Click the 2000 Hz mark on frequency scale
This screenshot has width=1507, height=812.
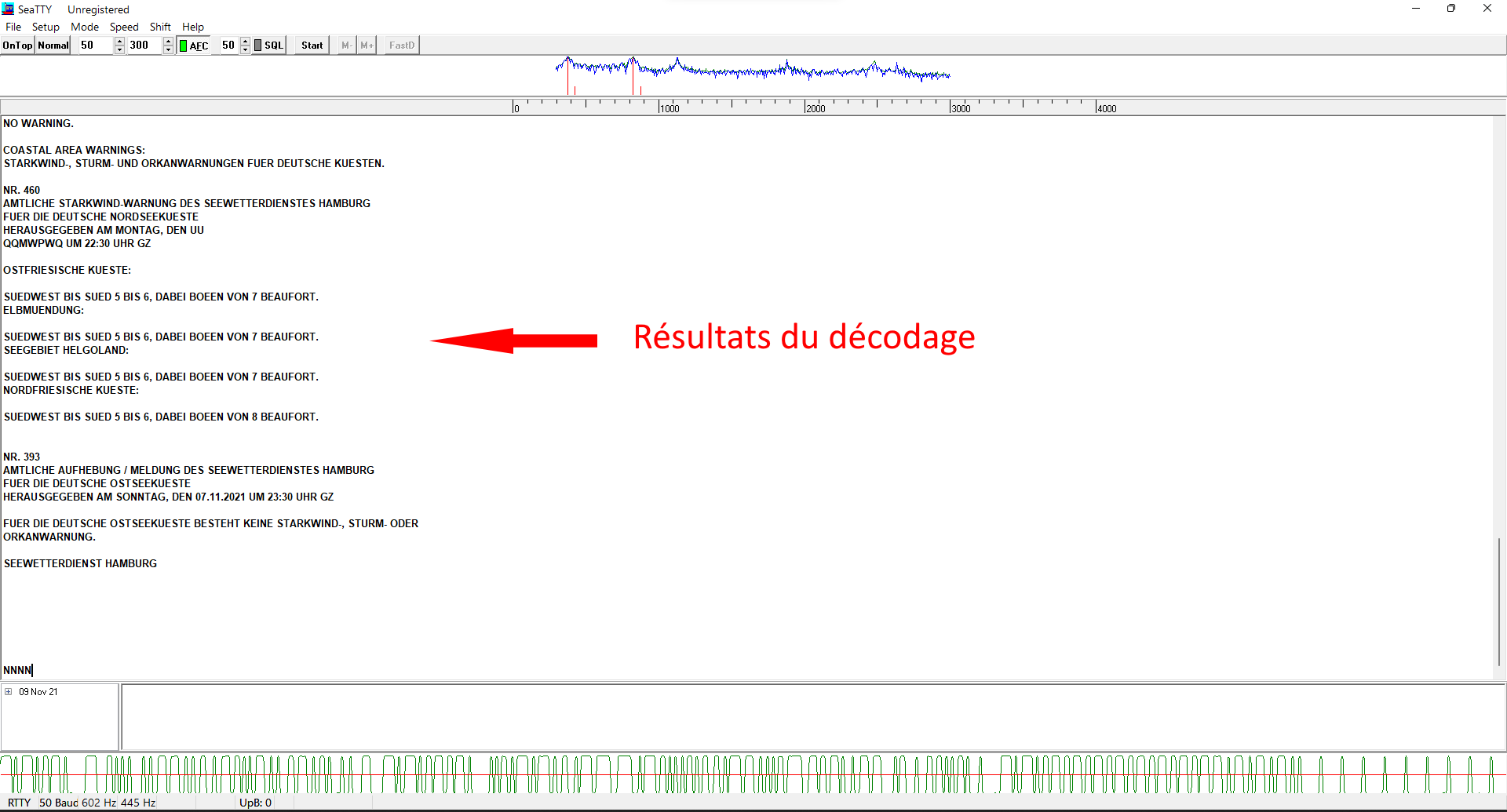(x=815, y=108)
